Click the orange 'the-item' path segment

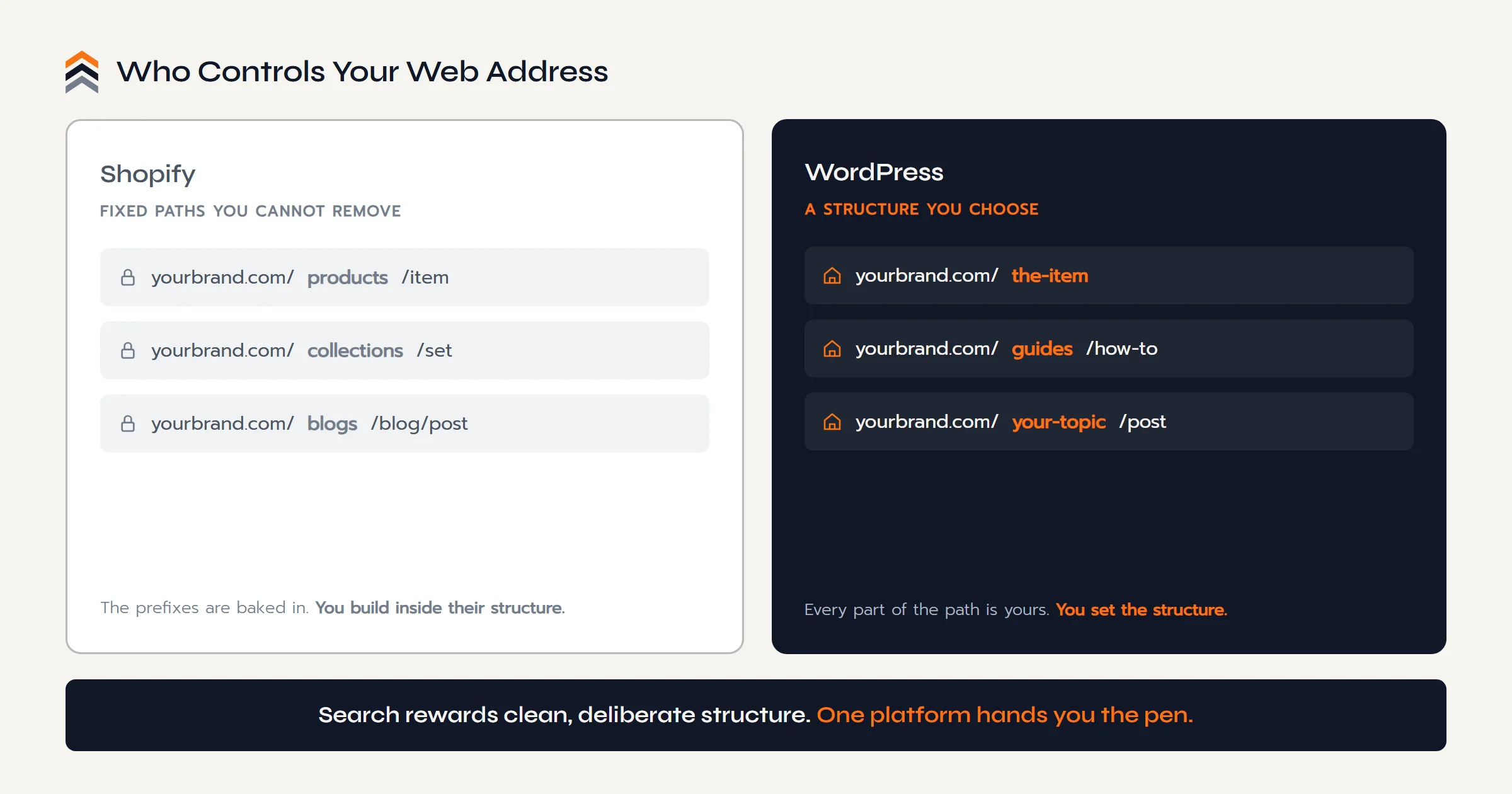point(1050,275)
